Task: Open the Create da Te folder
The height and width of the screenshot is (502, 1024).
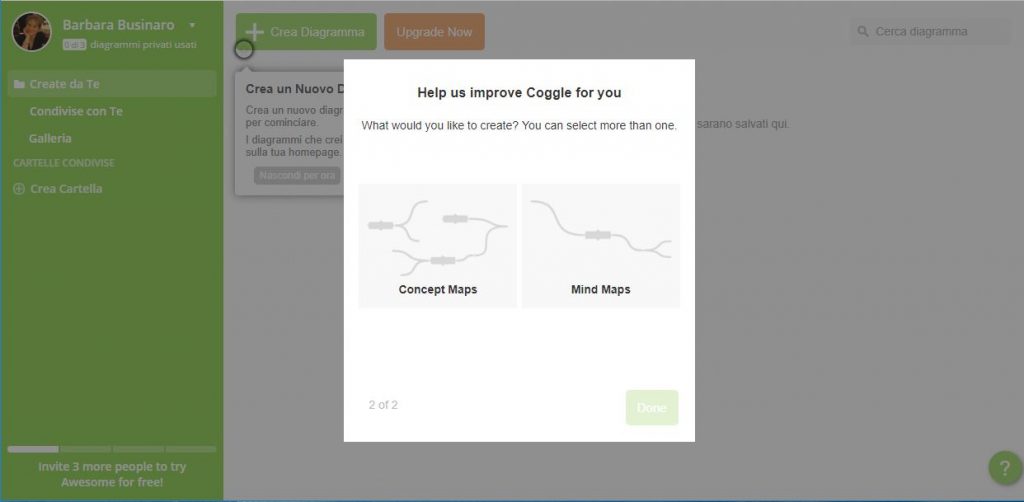Action: [112, 84]
